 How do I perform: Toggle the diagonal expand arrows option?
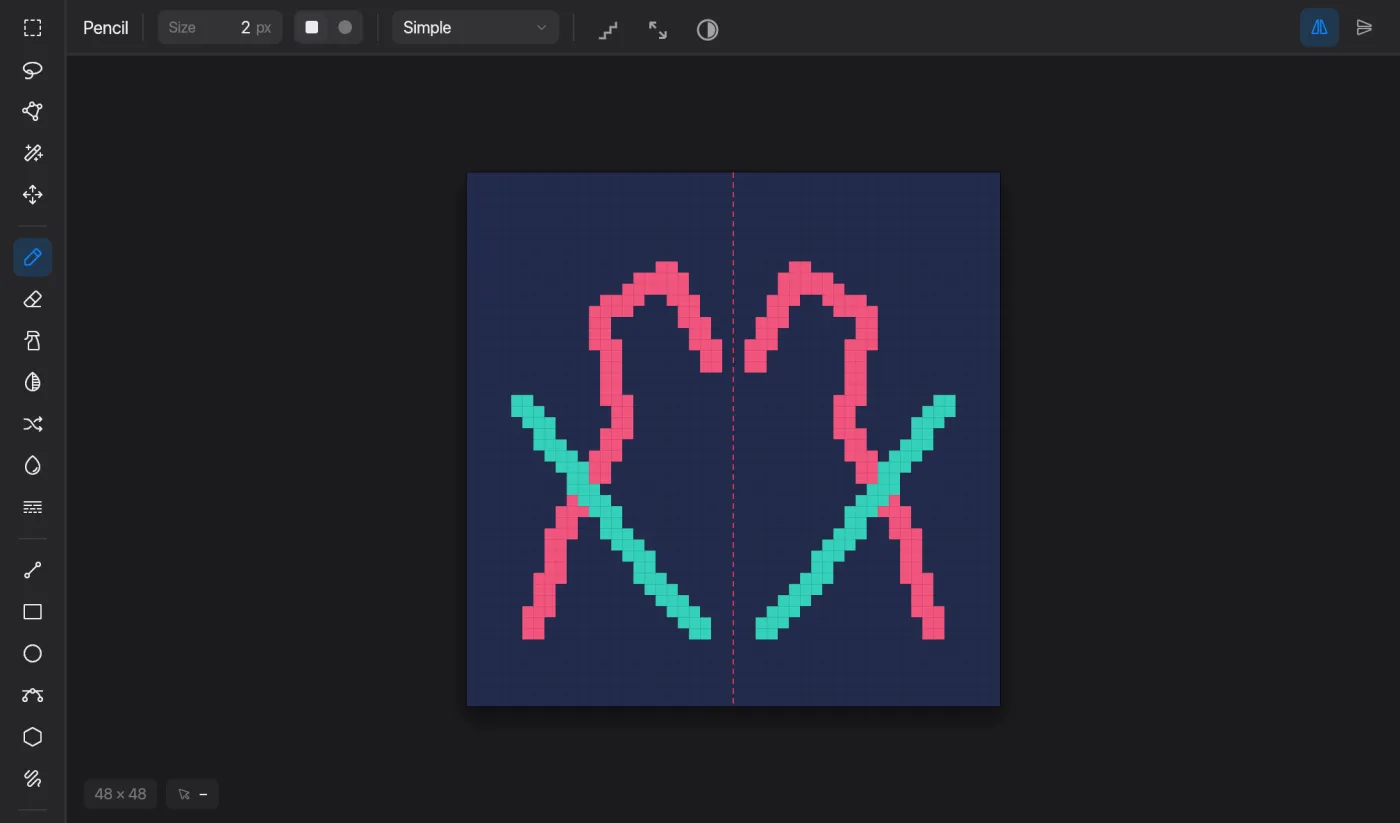pyautogui.click(x=658, y=29)
